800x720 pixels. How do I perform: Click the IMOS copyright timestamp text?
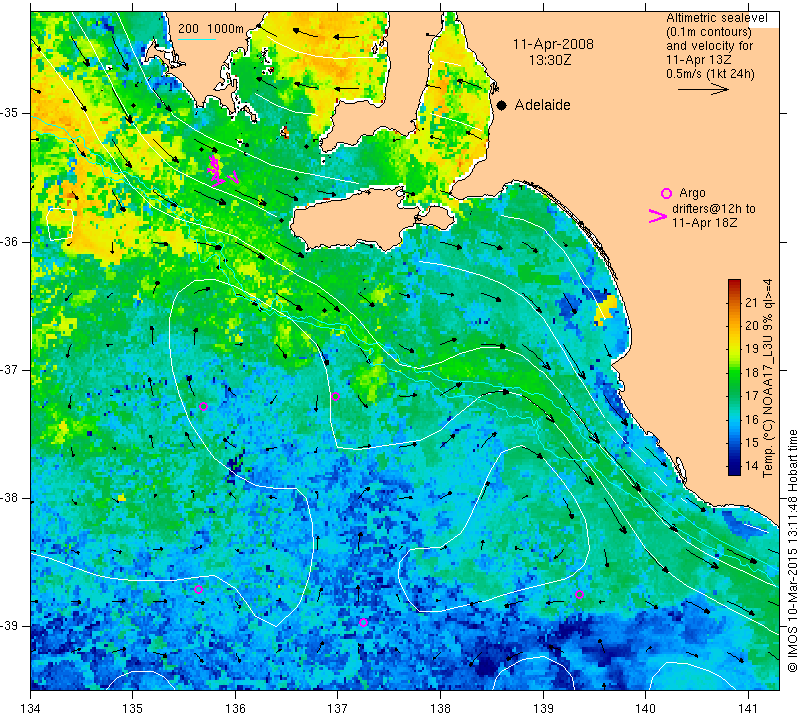[792, 550]
